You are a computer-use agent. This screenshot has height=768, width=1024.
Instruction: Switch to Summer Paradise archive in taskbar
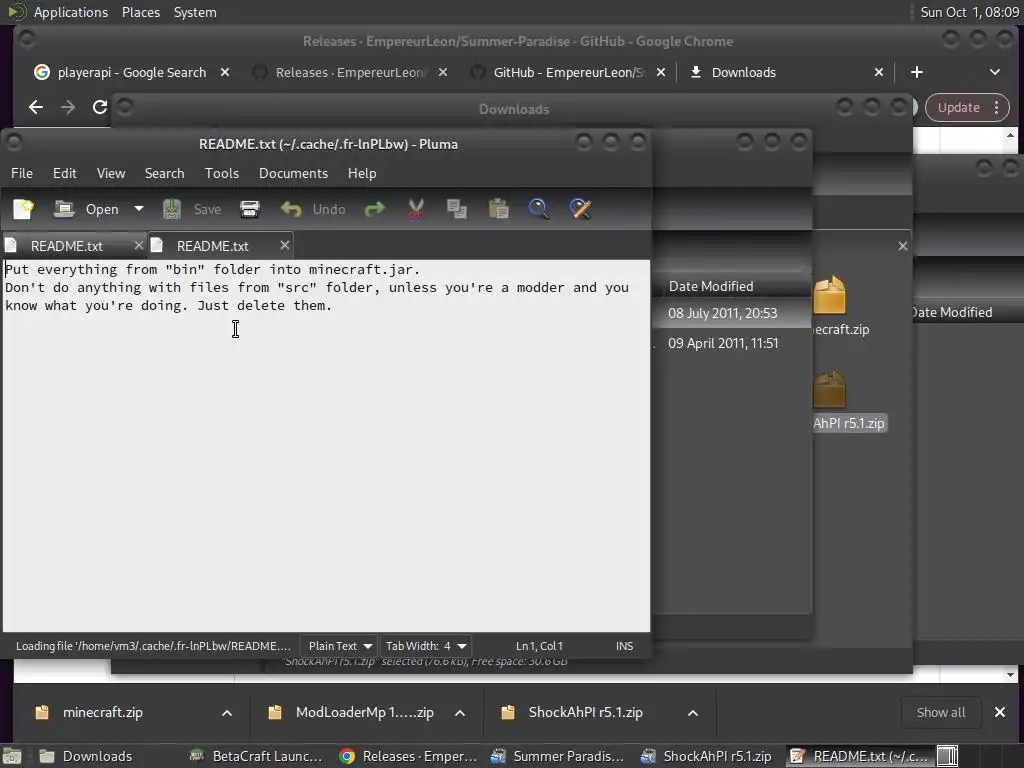coord(559,756)
